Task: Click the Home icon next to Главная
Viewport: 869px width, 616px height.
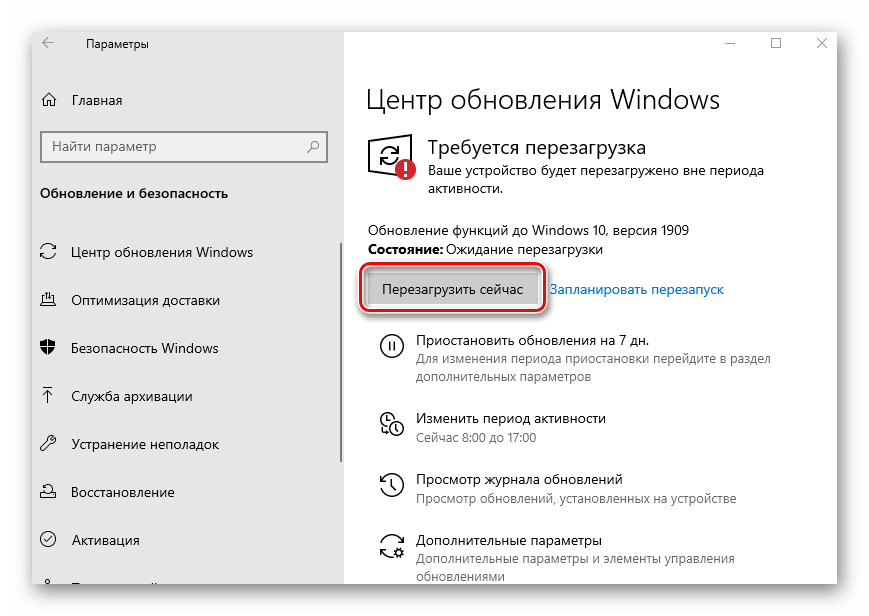Action: click(49, 100)
